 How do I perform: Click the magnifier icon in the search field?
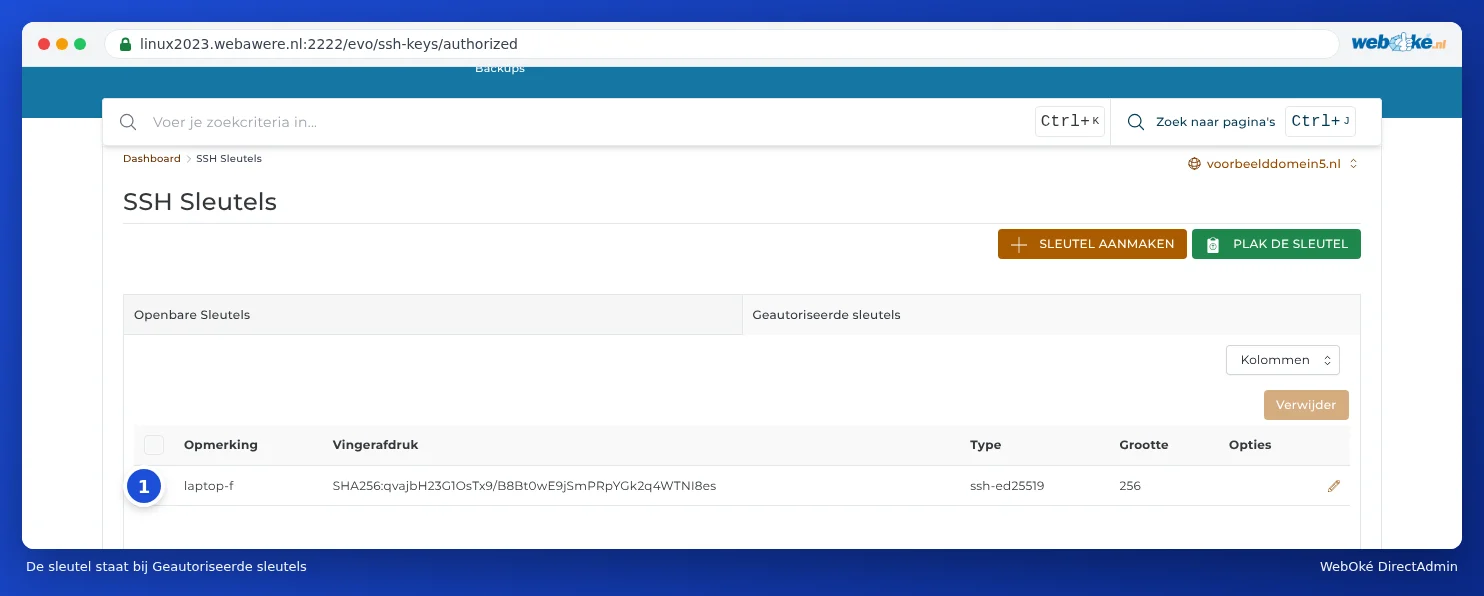(x=128, y=122)
